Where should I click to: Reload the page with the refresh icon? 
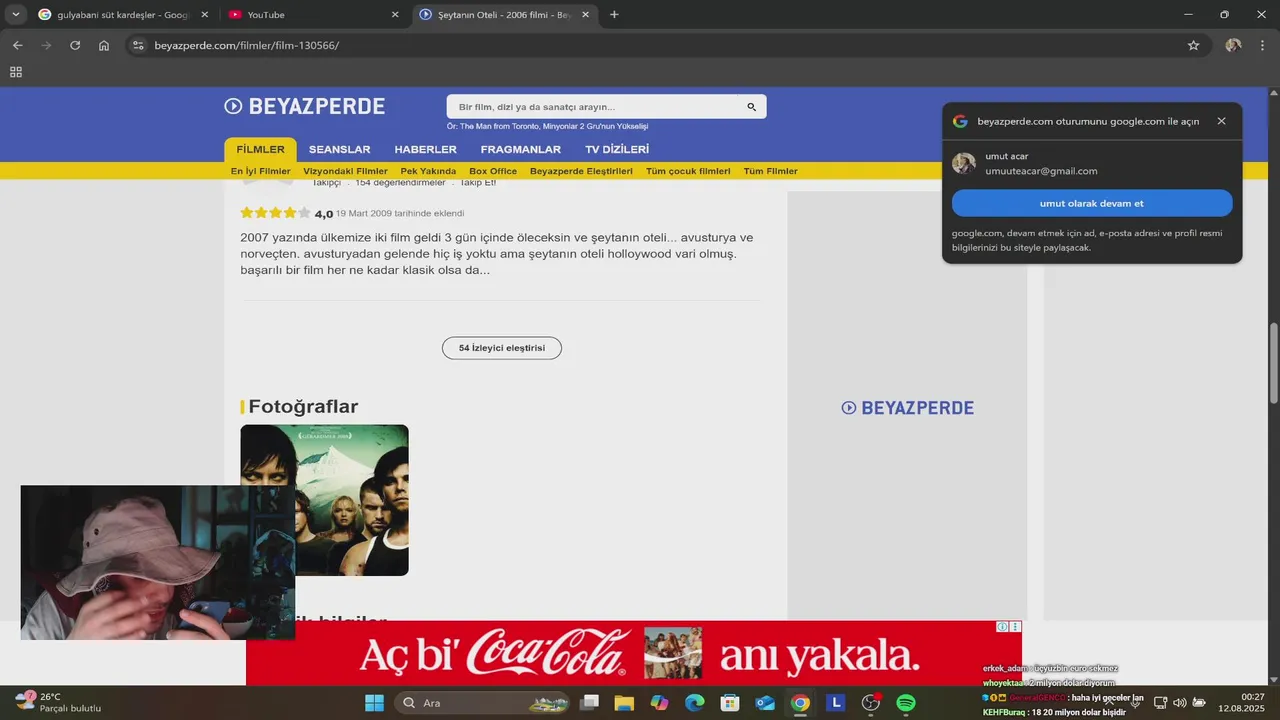pos(75,45)
